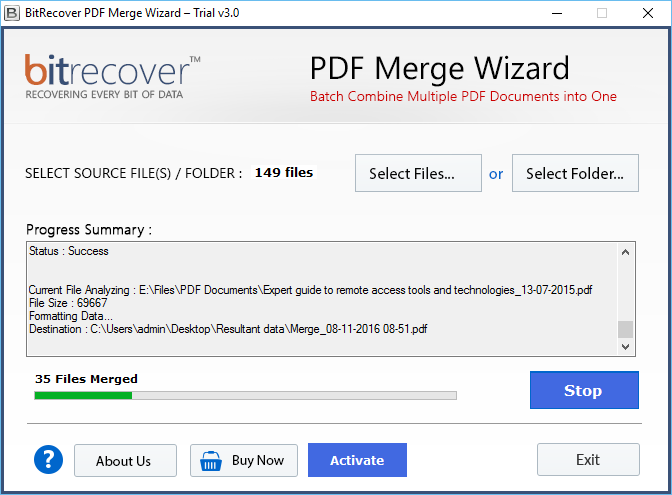
Task: Click the BitRecover app icon in title bar
Action: tap(12, 13)
